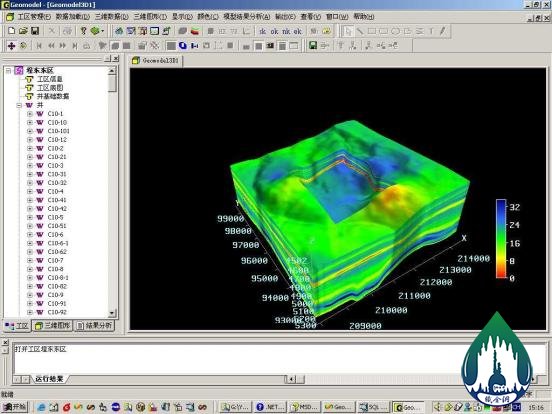The height and width of the screenshot is (414, 552).
Task: Switch to .NET taskbar window
Action: coord(270,407)
